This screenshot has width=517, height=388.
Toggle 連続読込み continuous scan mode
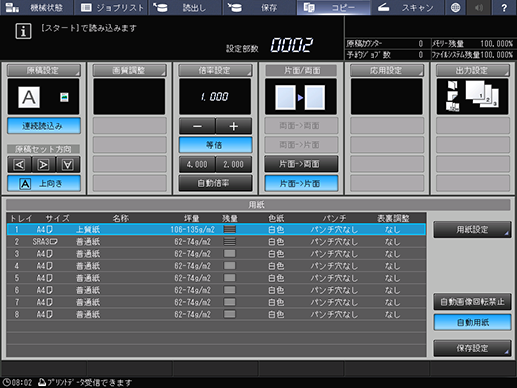point(44,126)
